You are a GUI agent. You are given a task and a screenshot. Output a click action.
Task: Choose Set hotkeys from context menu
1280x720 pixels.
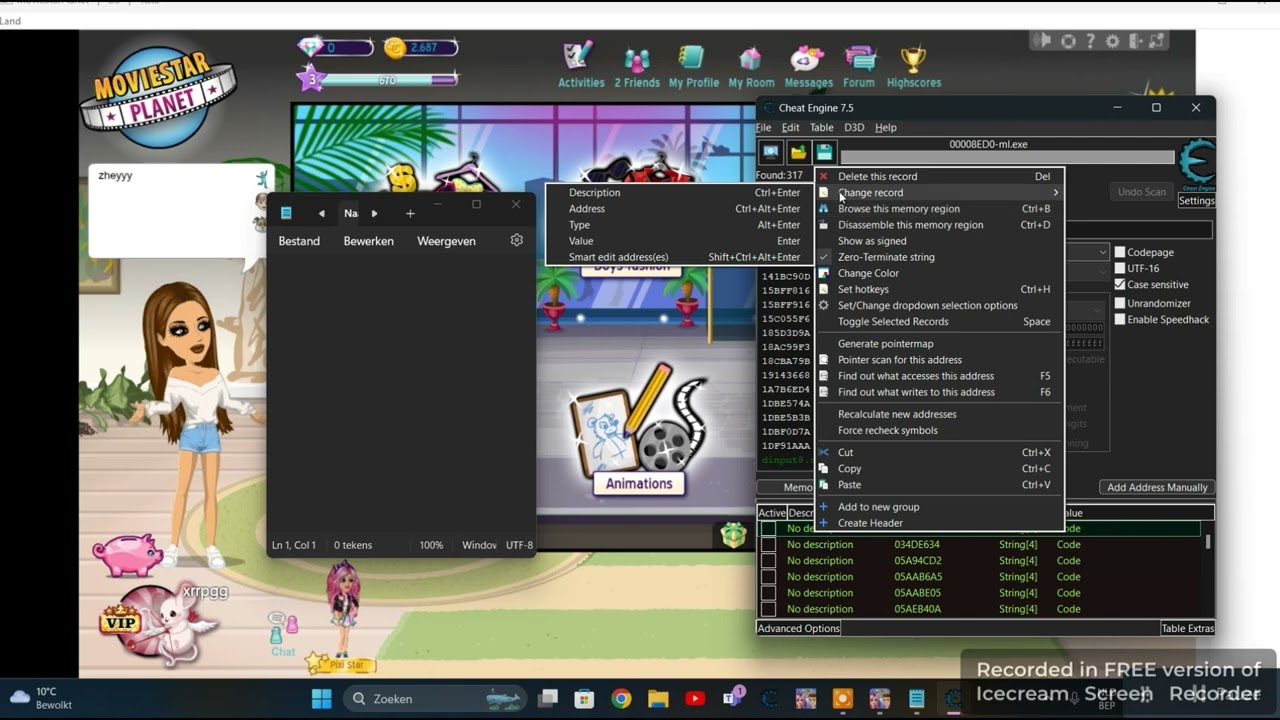[939, 289]
